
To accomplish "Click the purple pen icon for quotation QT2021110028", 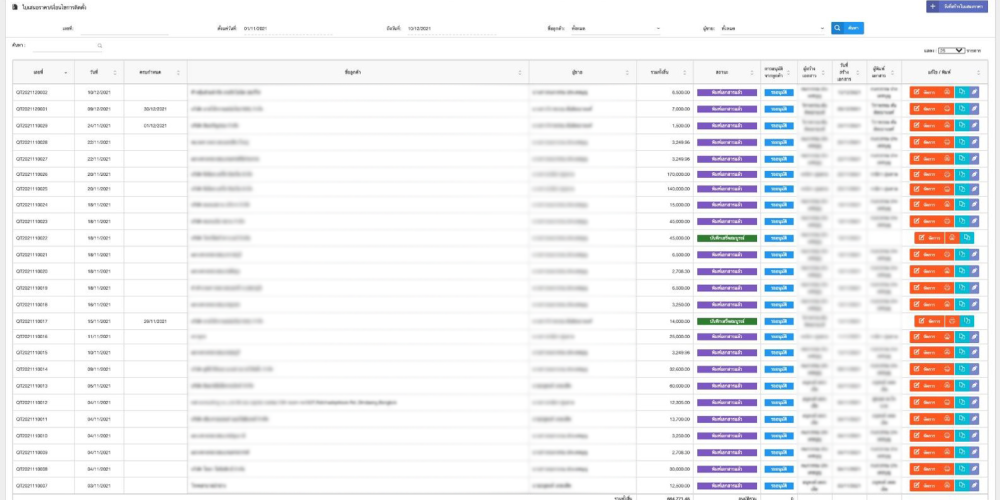I will [x=974, y=142].
